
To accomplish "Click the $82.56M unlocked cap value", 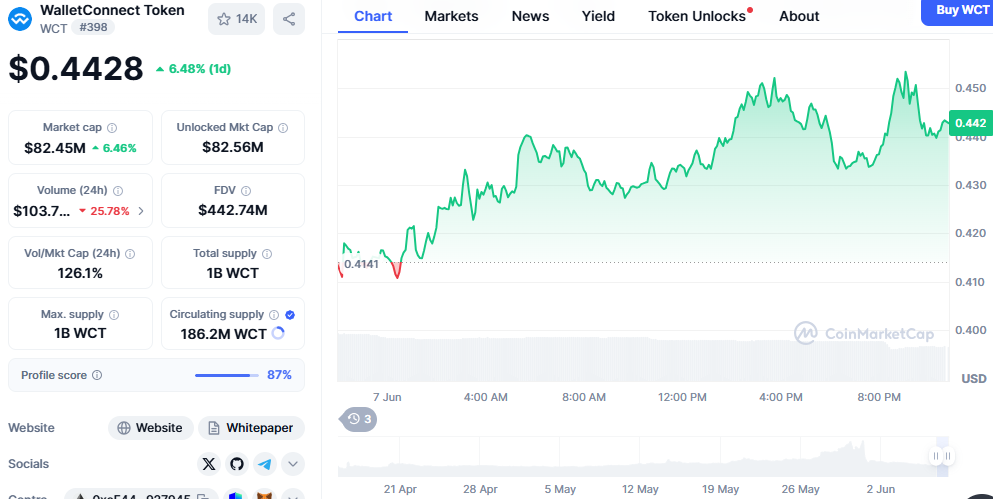I will 233,148.
